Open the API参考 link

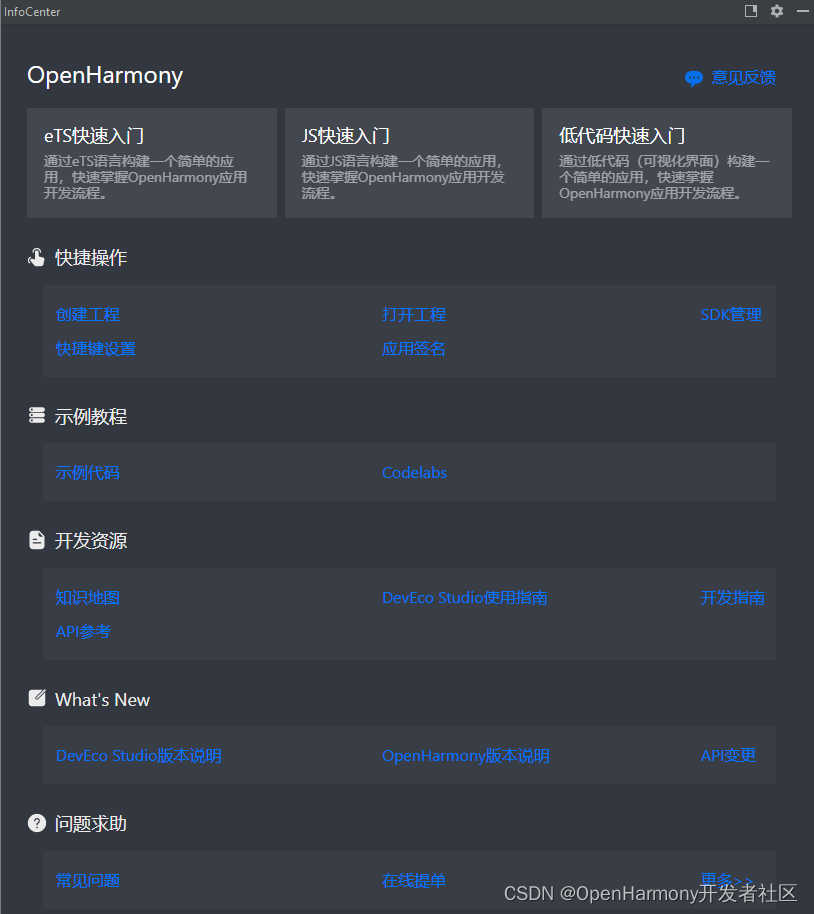[83, 631]
